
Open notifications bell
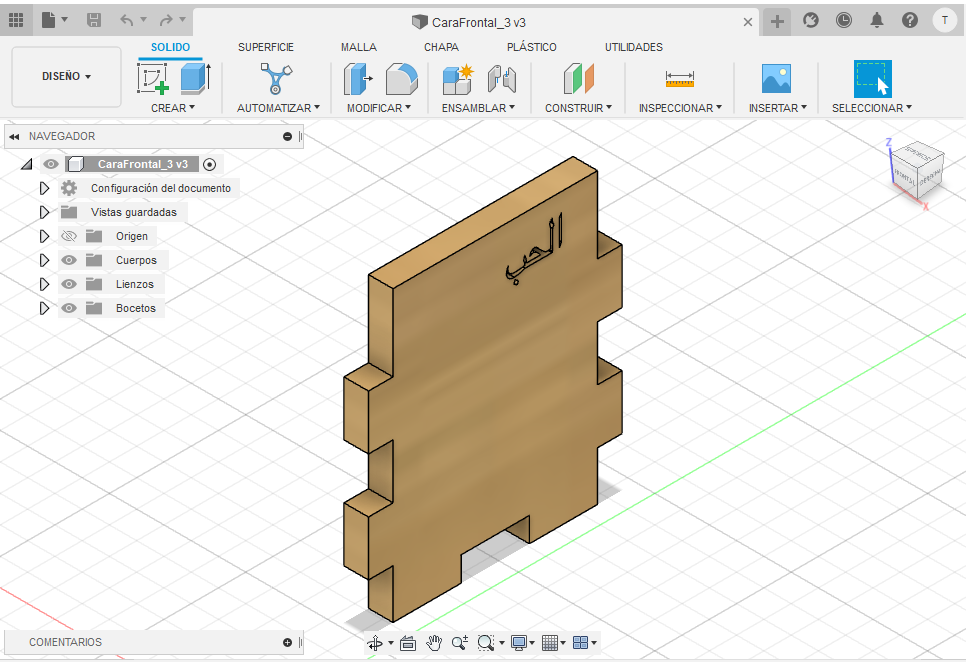tap(876, 20)
